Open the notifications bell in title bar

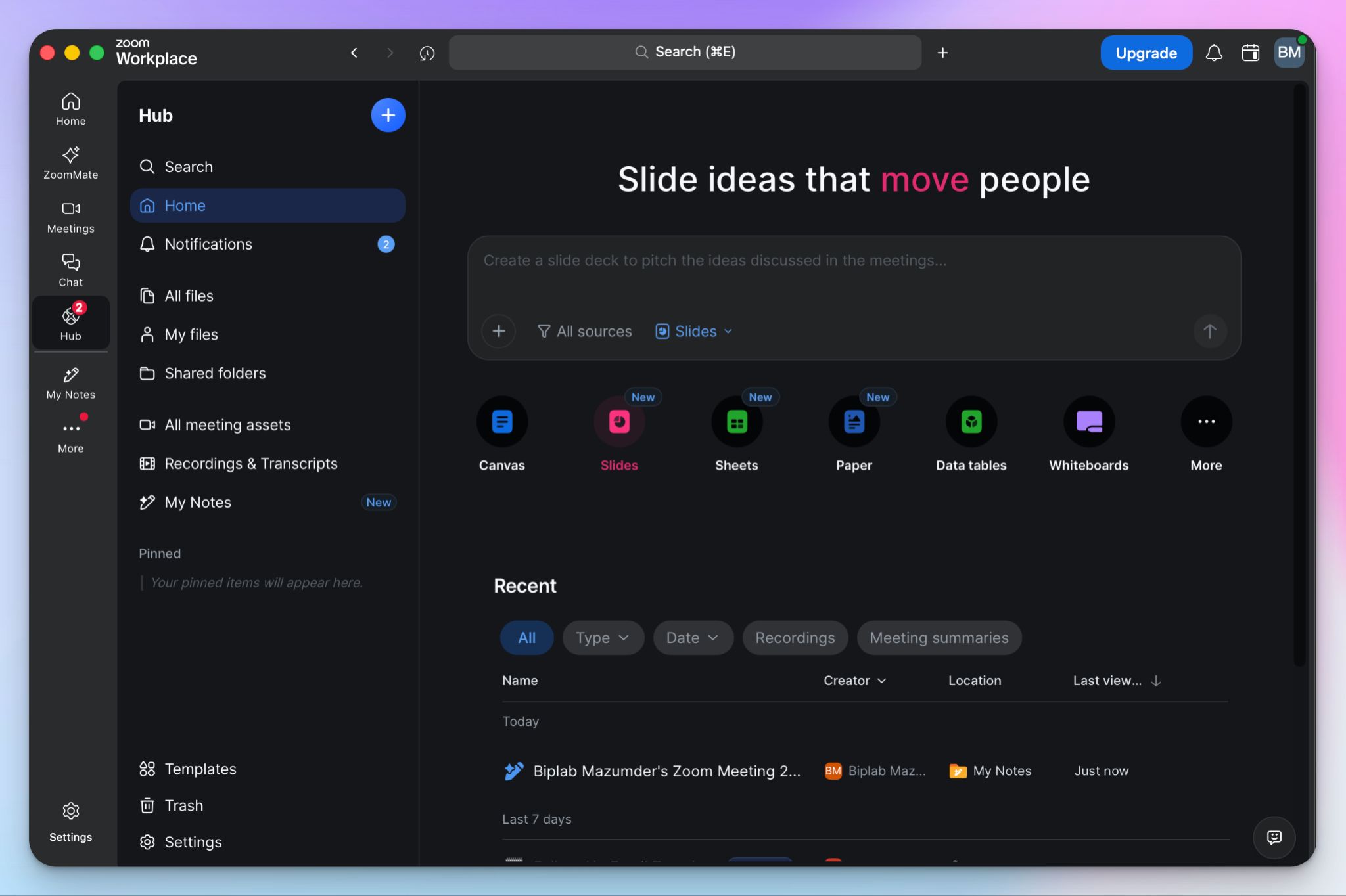click(1214, 53)
